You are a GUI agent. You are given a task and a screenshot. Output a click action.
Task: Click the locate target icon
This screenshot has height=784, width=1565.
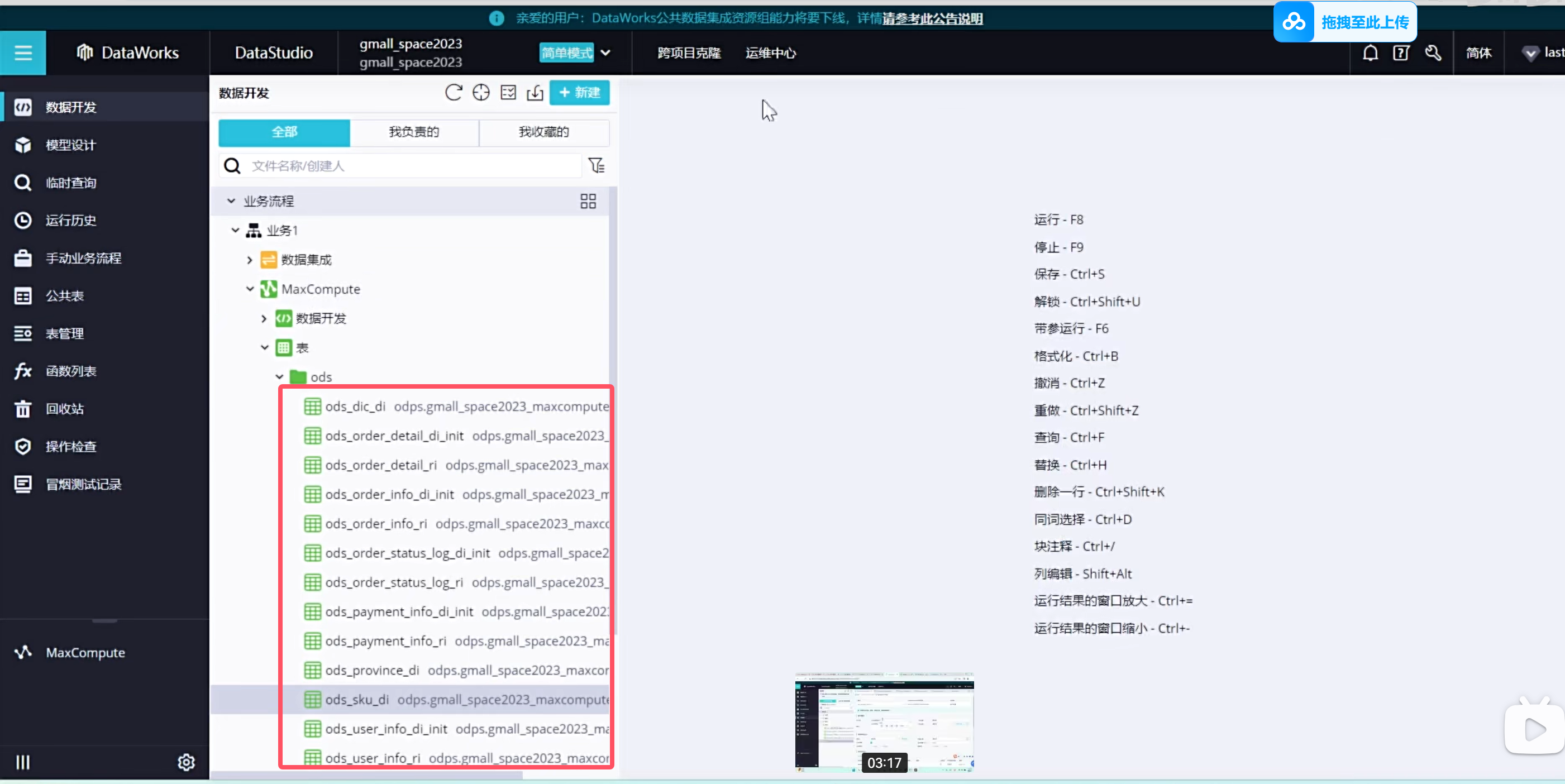[x=480, y=92]
